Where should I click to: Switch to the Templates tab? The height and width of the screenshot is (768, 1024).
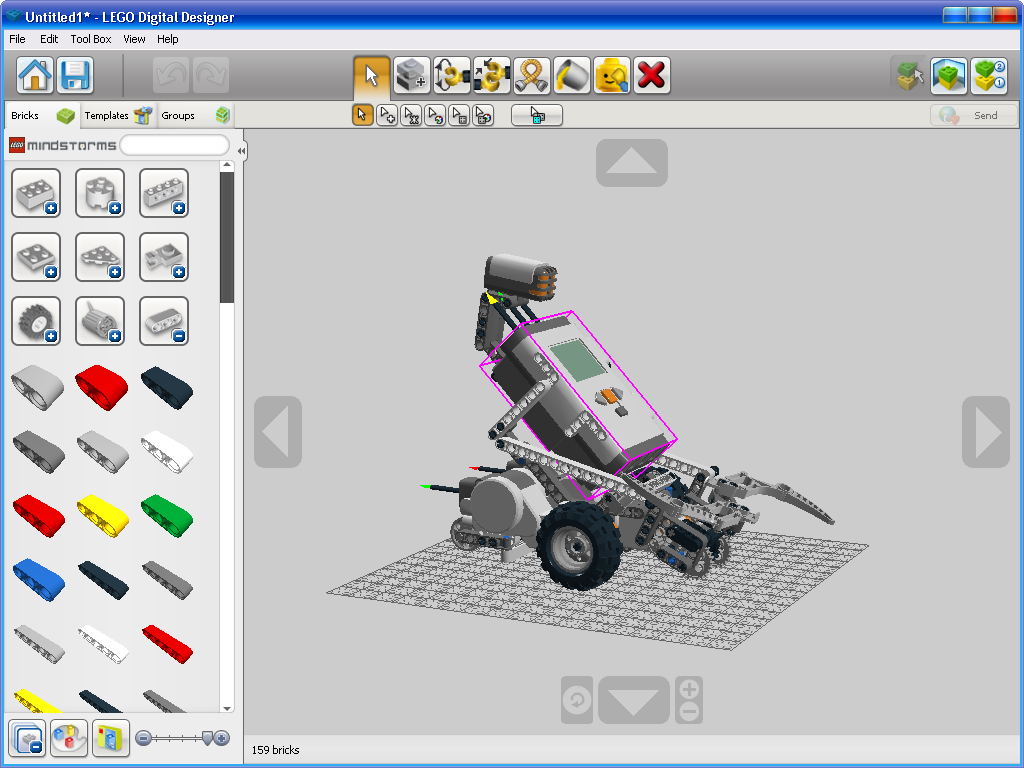pos(118,116)
